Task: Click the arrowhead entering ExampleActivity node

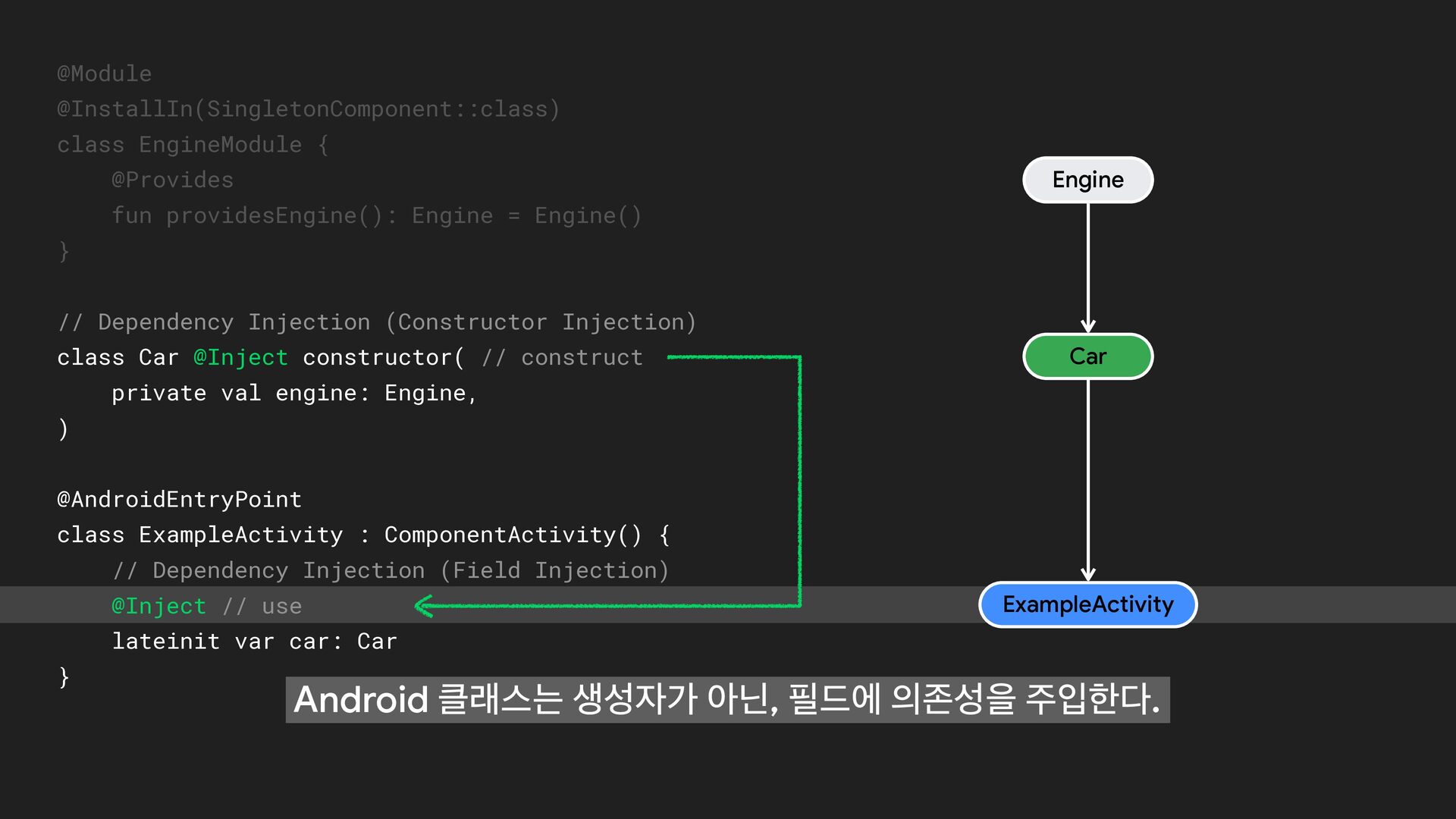Action: 1087,573
